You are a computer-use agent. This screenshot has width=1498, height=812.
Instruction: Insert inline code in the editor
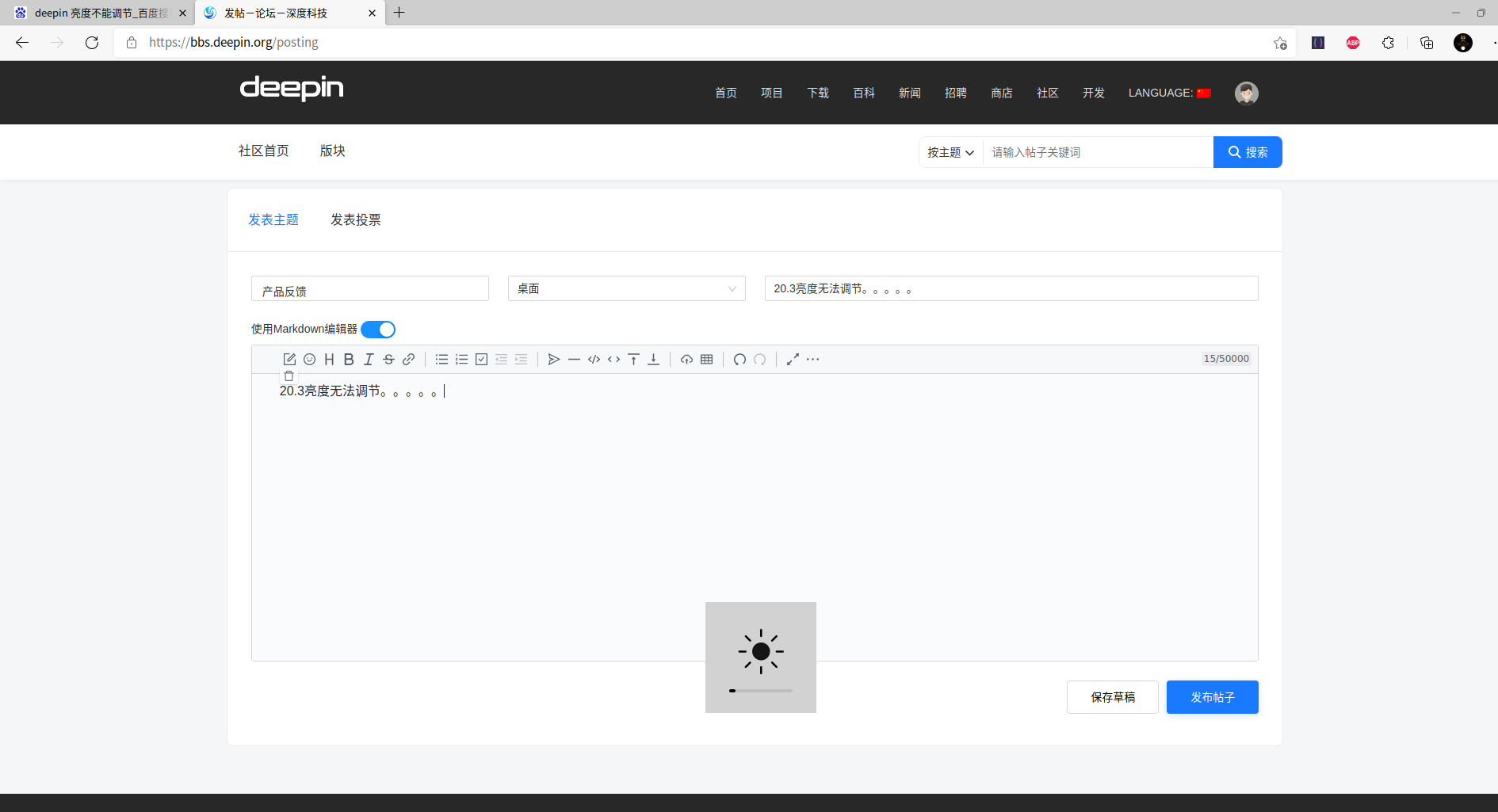point(613,360)
